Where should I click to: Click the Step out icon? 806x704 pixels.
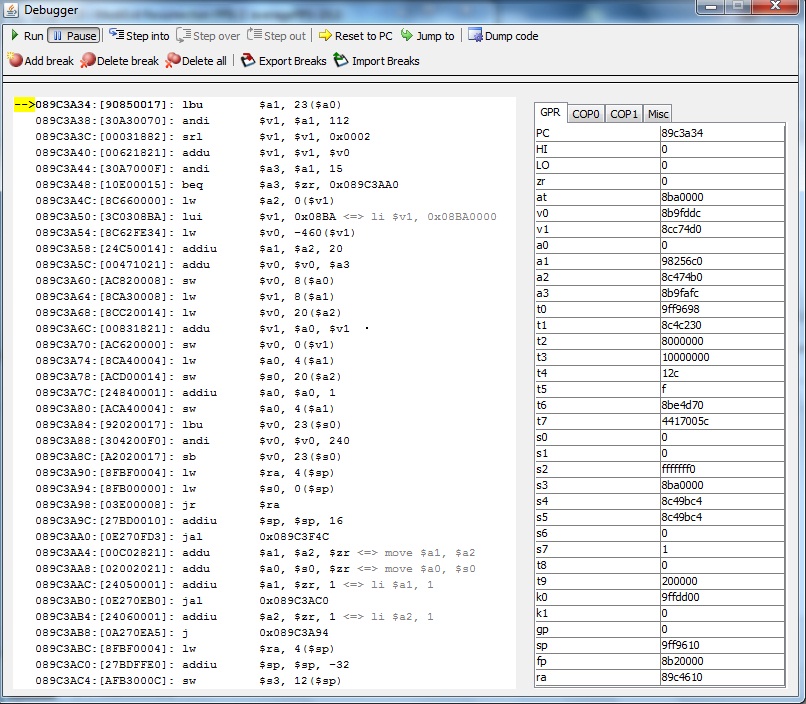254,36
